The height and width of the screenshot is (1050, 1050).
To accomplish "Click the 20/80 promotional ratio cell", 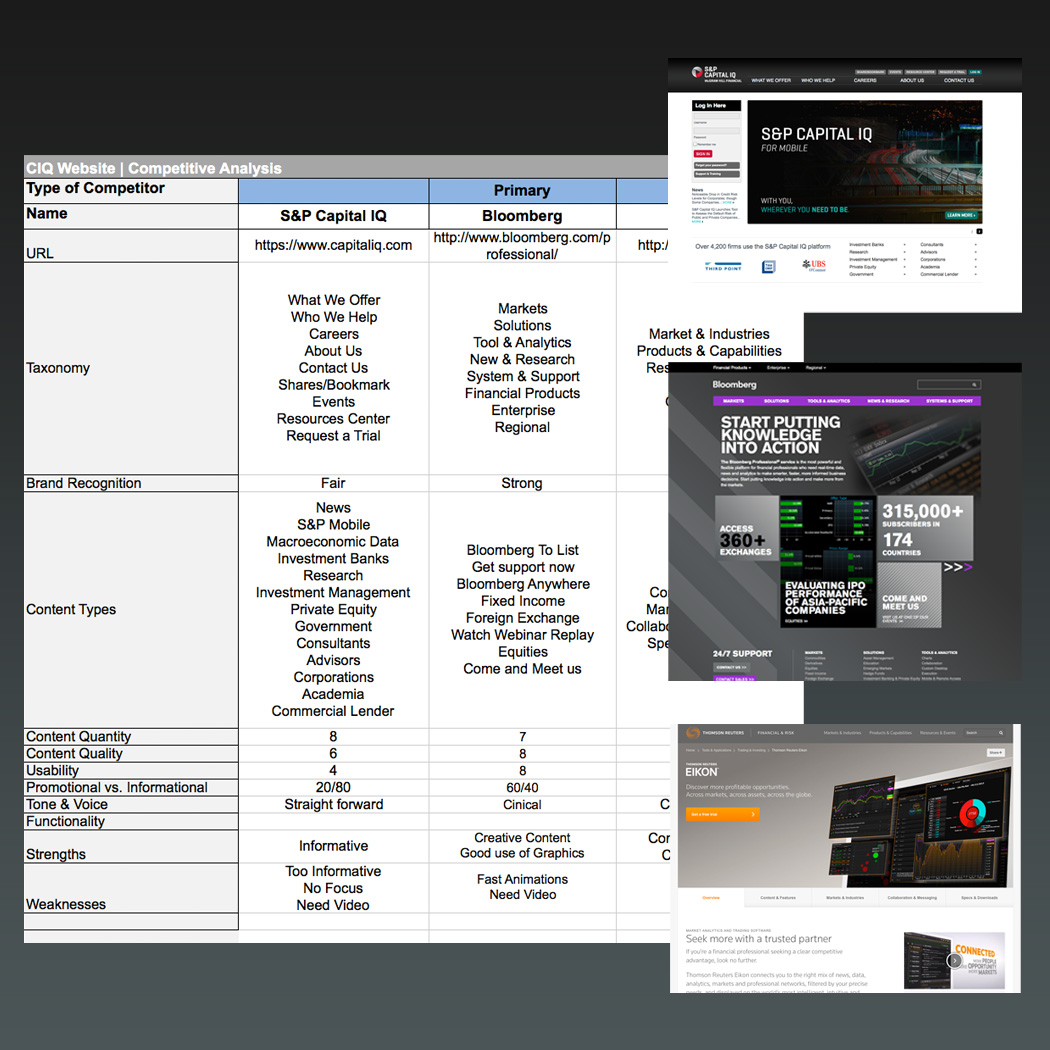I will click(333, 788).
